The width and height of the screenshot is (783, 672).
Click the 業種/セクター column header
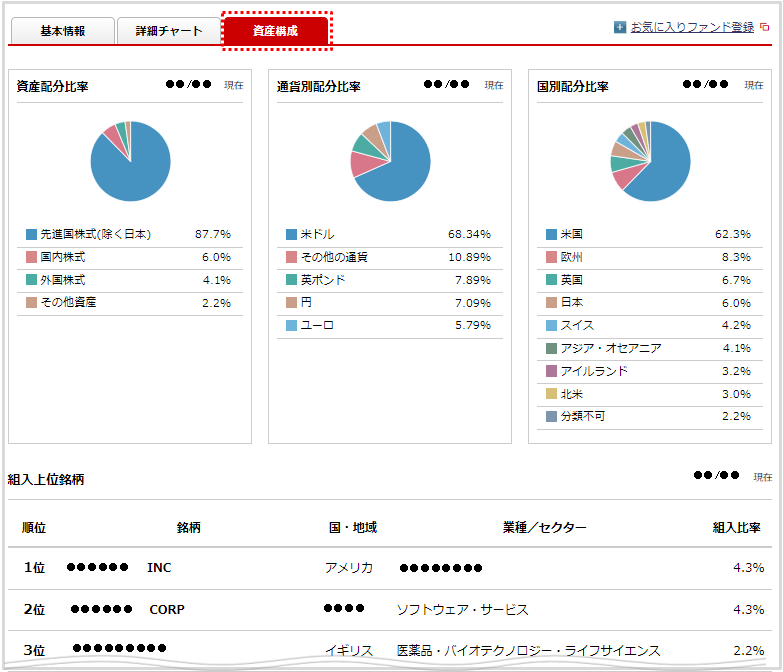[x=545, y=528]
